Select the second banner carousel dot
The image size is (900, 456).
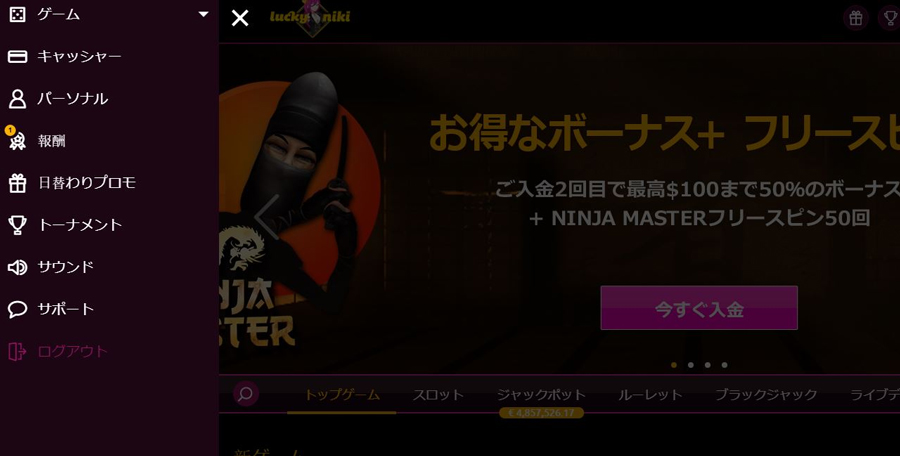[x=690, y=365]
